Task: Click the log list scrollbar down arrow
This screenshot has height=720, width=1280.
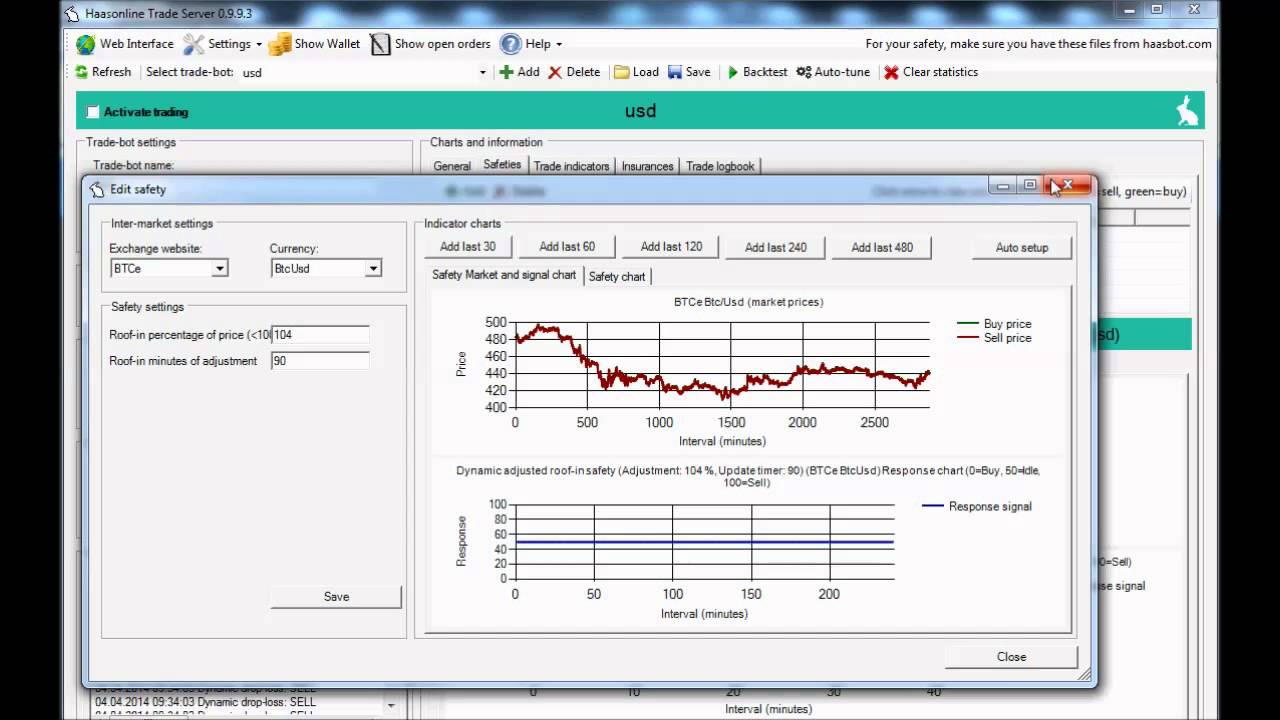Action: click(x=391, y=705)
